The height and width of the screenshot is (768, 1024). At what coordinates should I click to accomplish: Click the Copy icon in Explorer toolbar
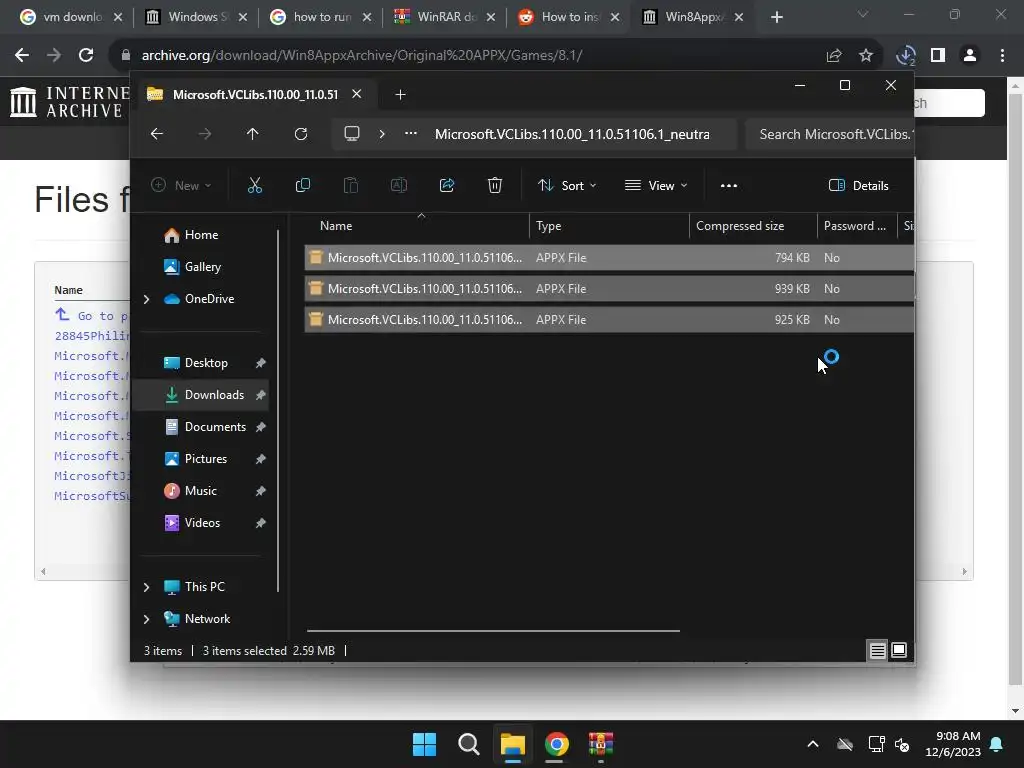click(302, 185)
